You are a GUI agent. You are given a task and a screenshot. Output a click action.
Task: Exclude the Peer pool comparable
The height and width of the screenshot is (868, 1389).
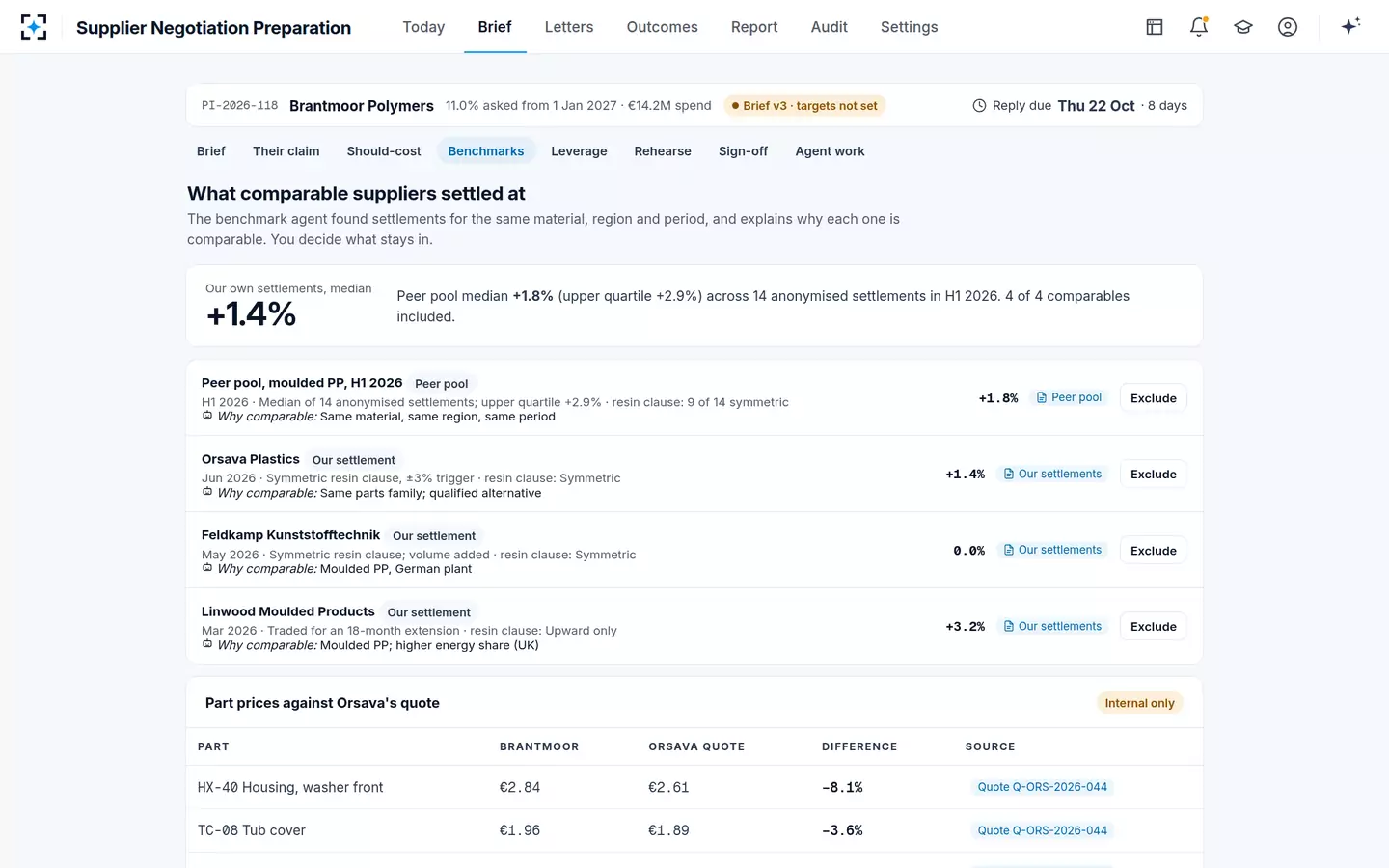(x=1154, y=398)
